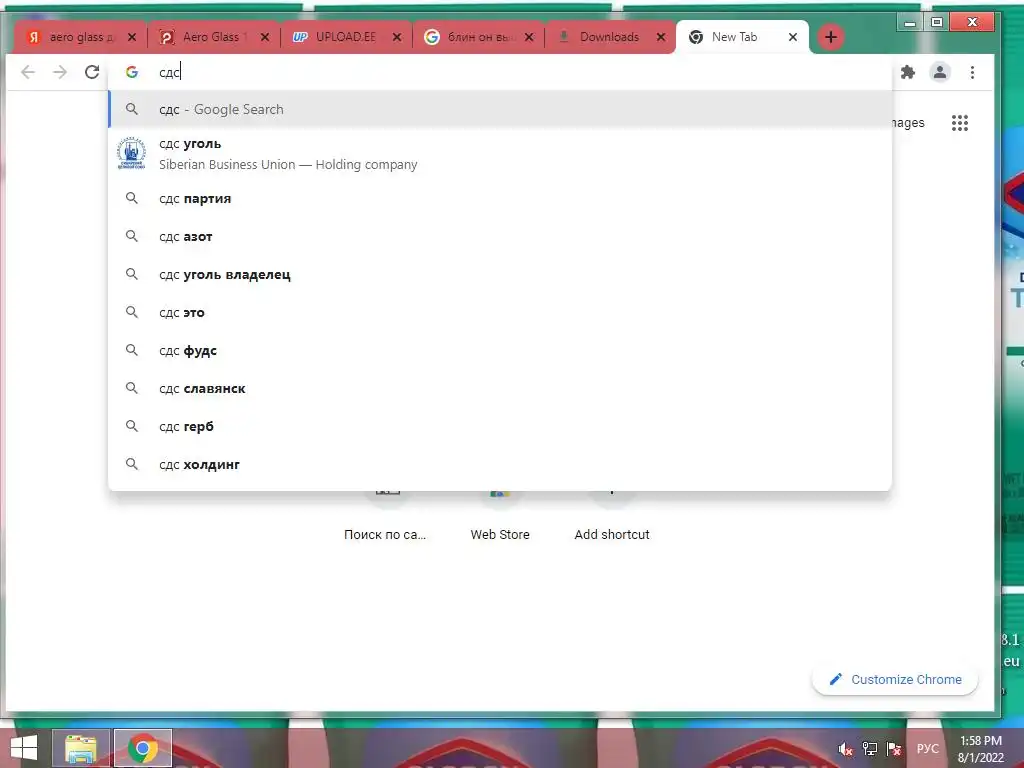The image size is (1024, 768).
Task: Click the Siberian Business Union logo icon
Action: point(131,153)
